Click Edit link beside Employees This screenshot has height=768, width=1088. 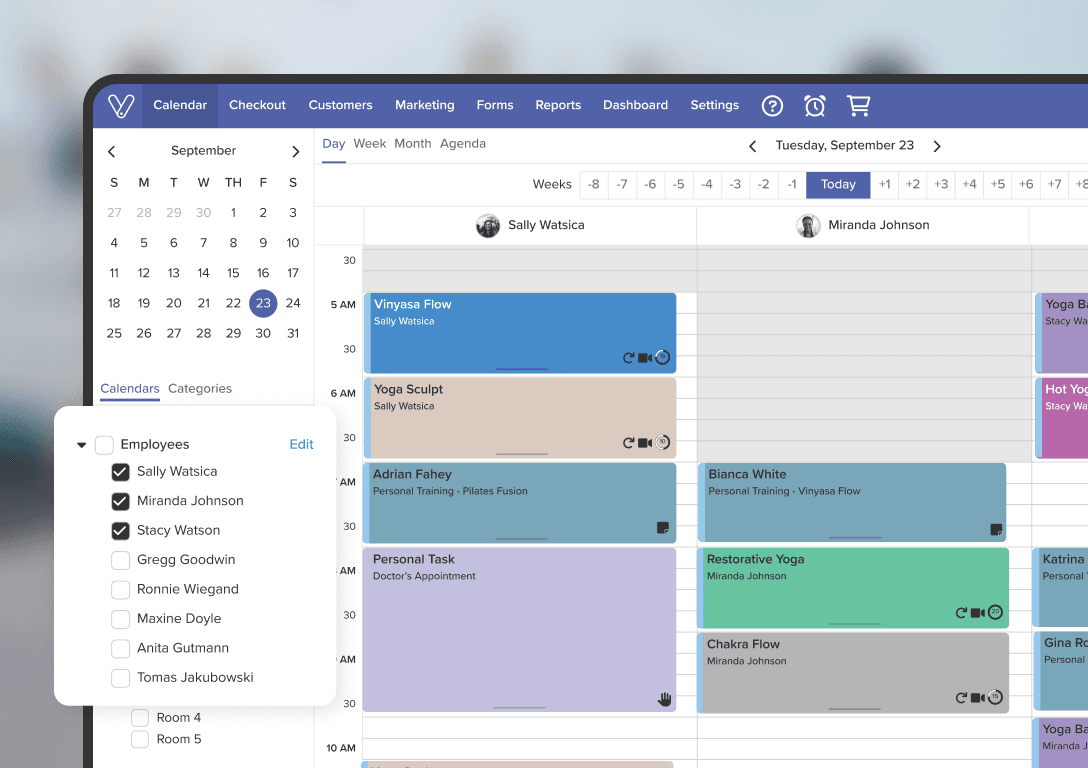tap(301, 445)
